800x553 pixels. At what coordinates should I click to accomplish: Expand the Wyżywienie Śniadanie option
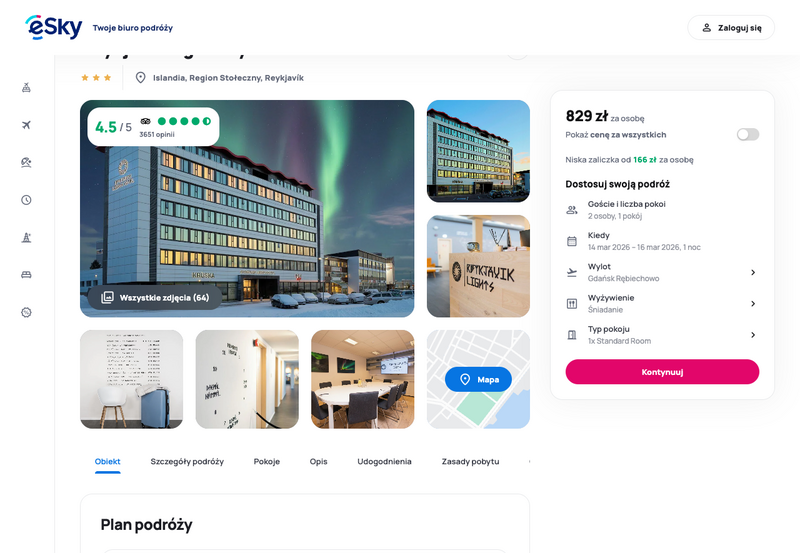662,304
